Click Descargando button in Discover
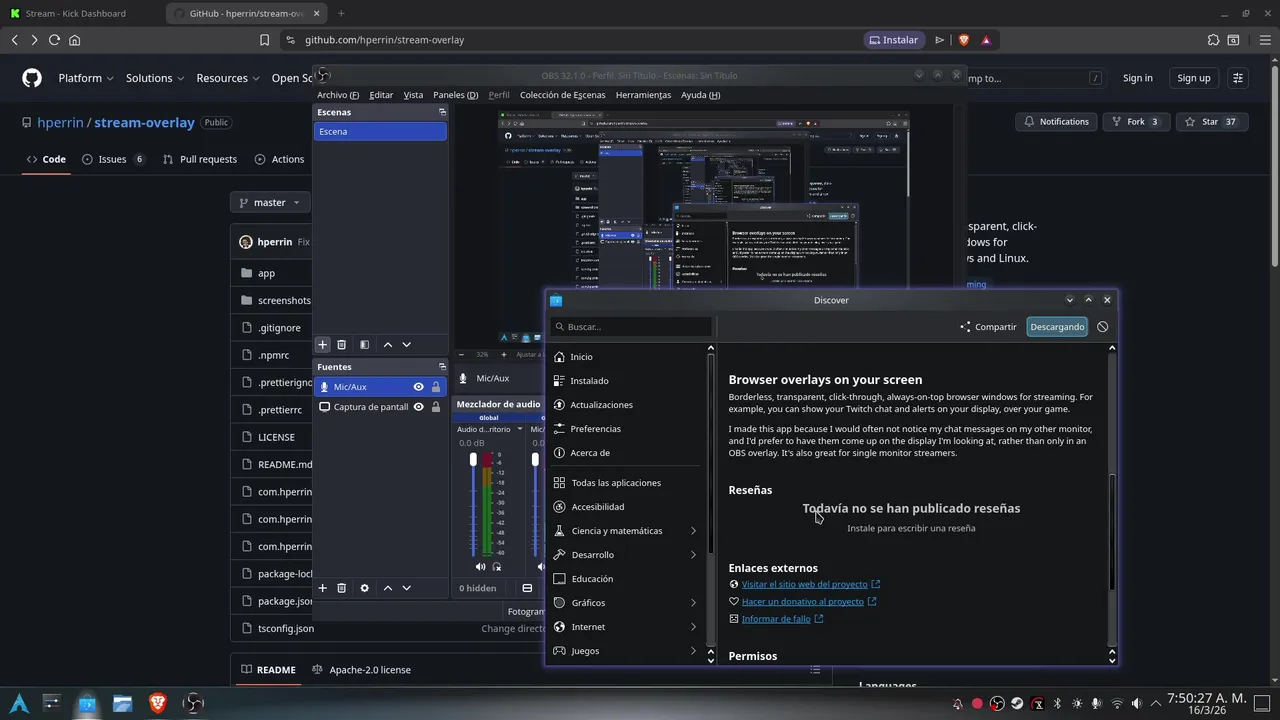Viewport: 1280px width, 720px height. pyautogui.click(x=1057, y=327)
